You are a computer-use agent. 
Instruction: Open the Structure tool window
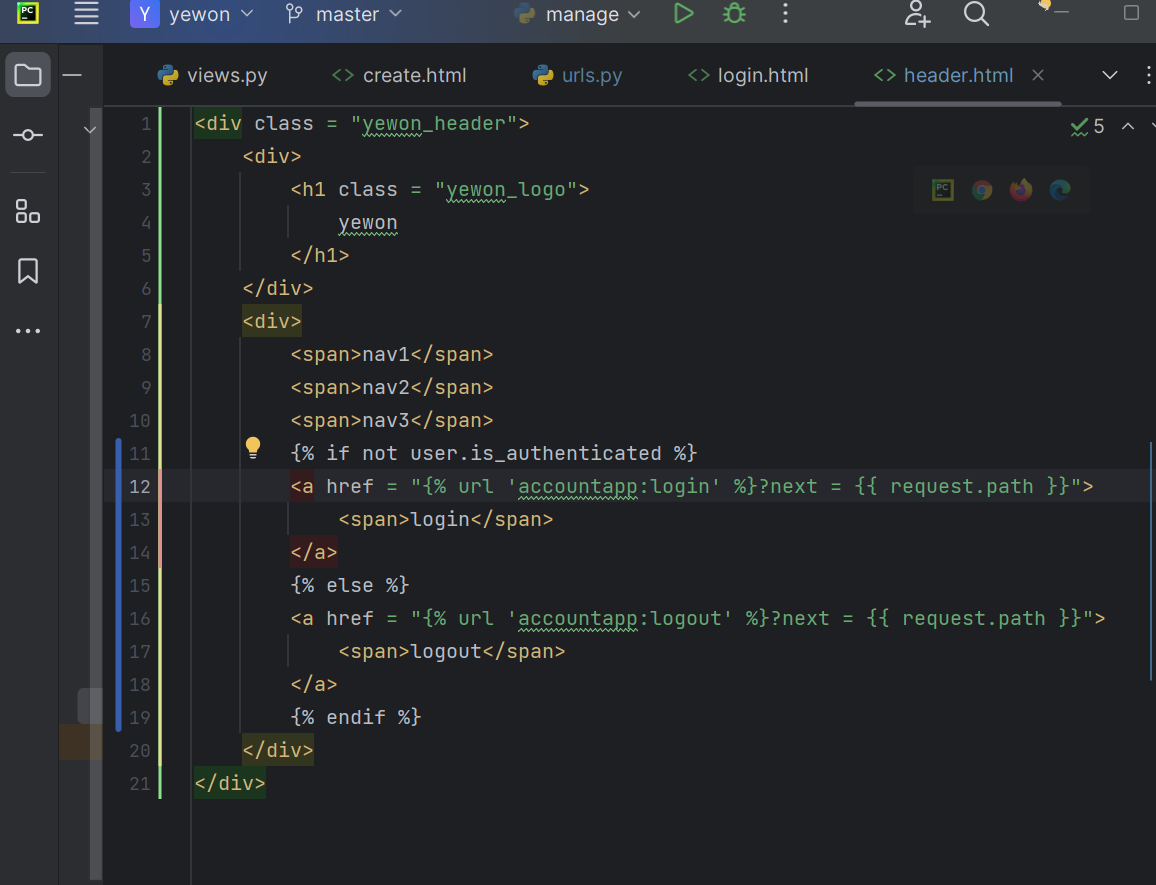pos(28,211)
